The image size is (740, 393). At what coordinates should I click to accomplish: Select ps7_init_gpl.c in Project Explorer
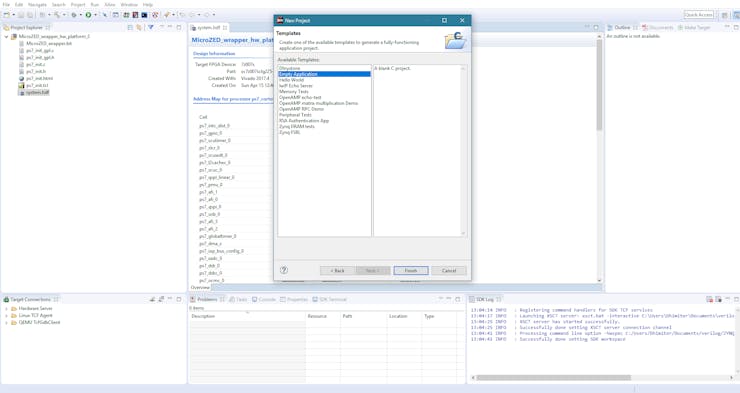coord(40,50)
